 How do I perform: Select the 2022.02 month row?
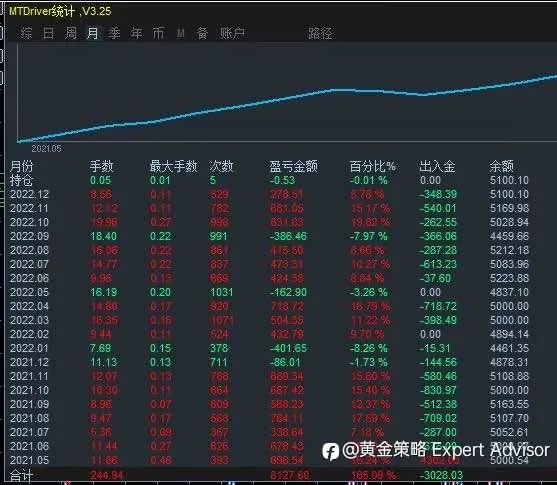coord(270,334)
